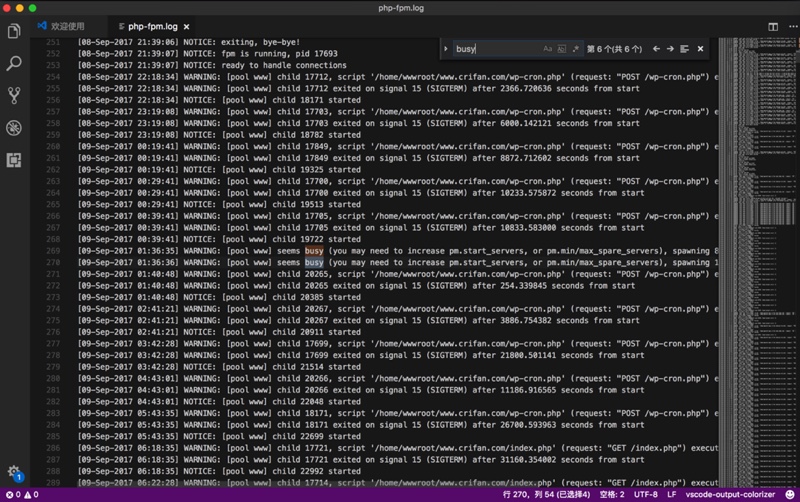This screenshot has width=800, height=502.
Task: Toggle Match Case in find widget
Action: click(x=547, y=49)
